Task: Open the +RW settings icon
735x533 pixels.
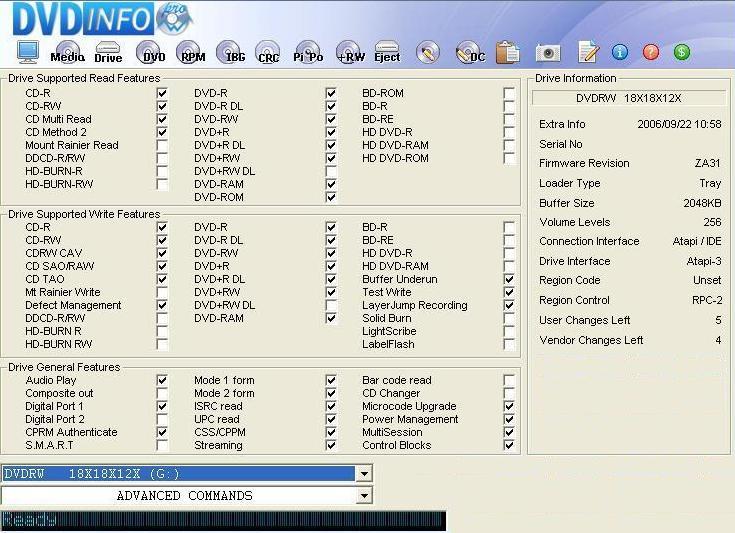Action: (x=350, y=52)
